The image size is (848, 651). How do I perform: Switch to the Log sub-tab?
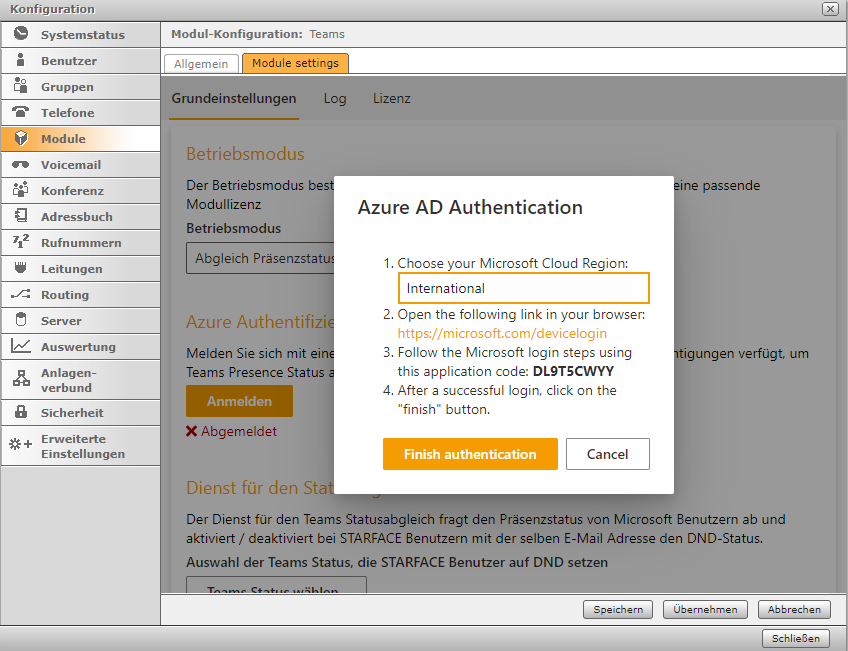tap(335, 98)
